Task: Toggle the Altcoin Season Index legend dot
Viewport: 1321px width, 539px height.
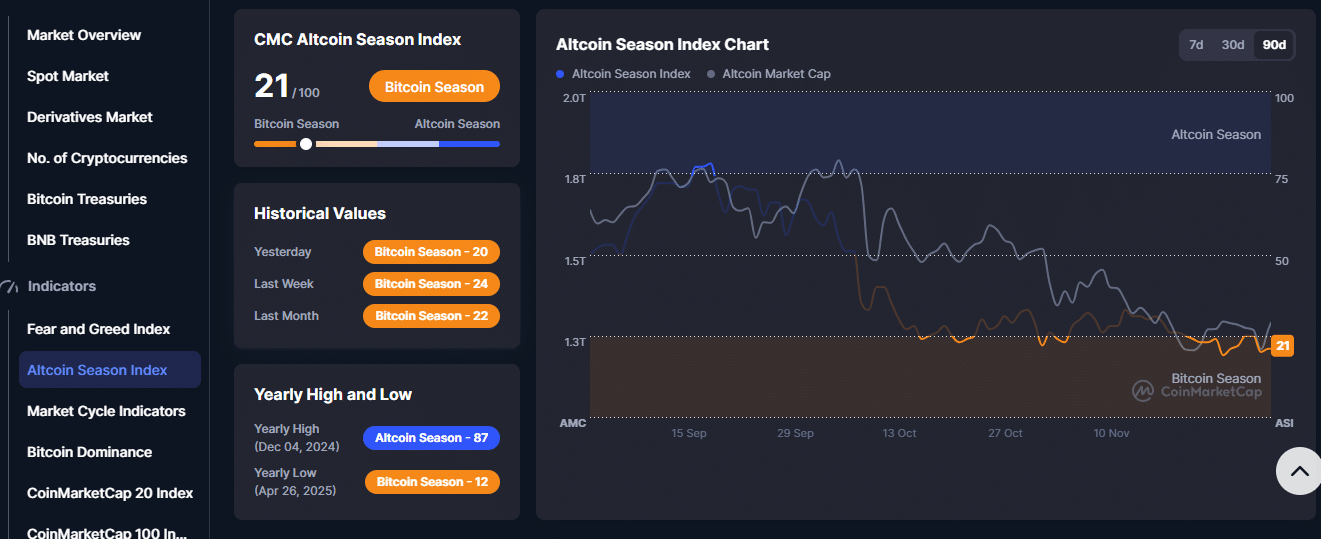Action: point(560,74)
